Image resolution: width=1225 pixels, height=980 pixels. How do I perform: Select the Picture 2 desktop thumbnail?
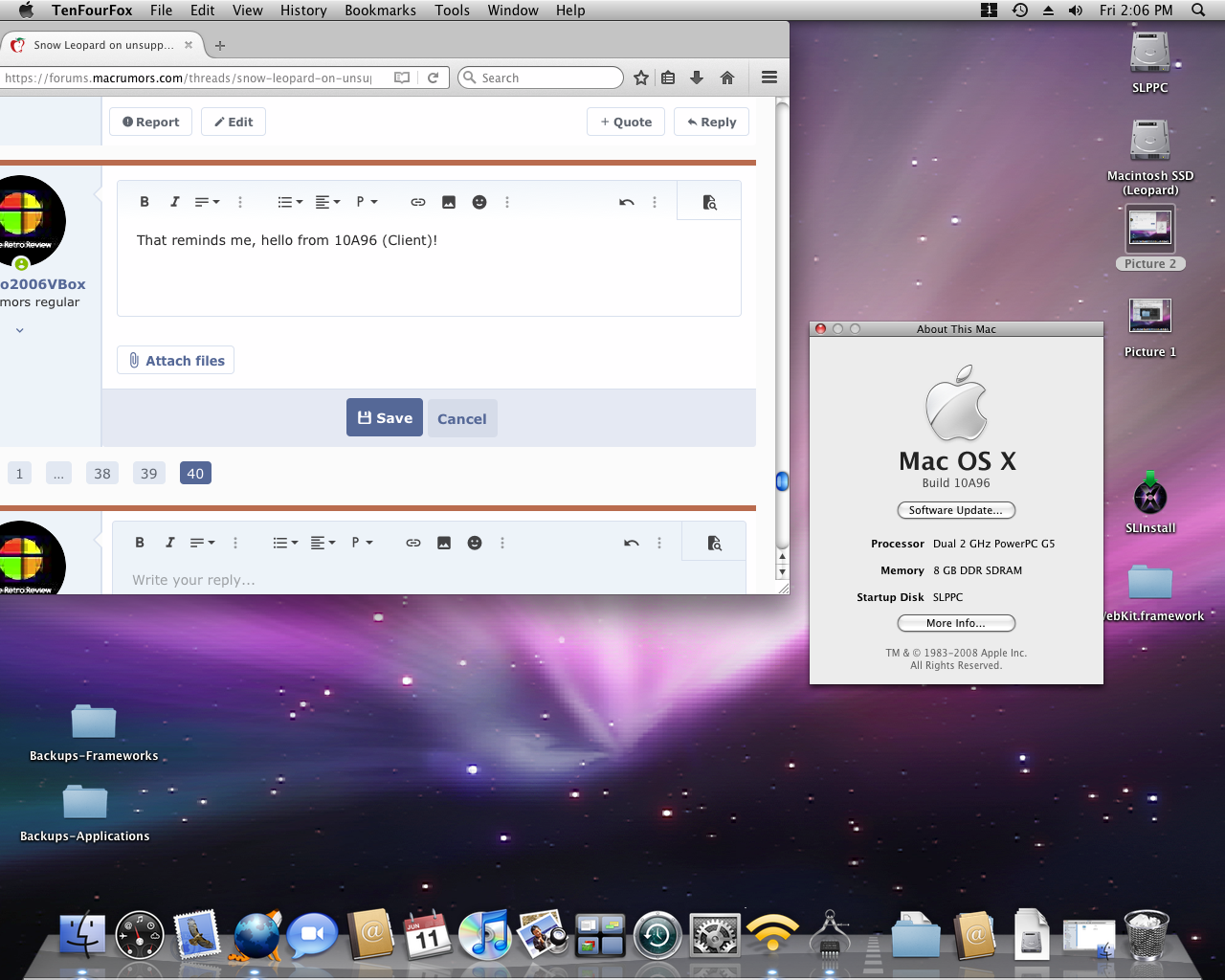click(1150, 237)
